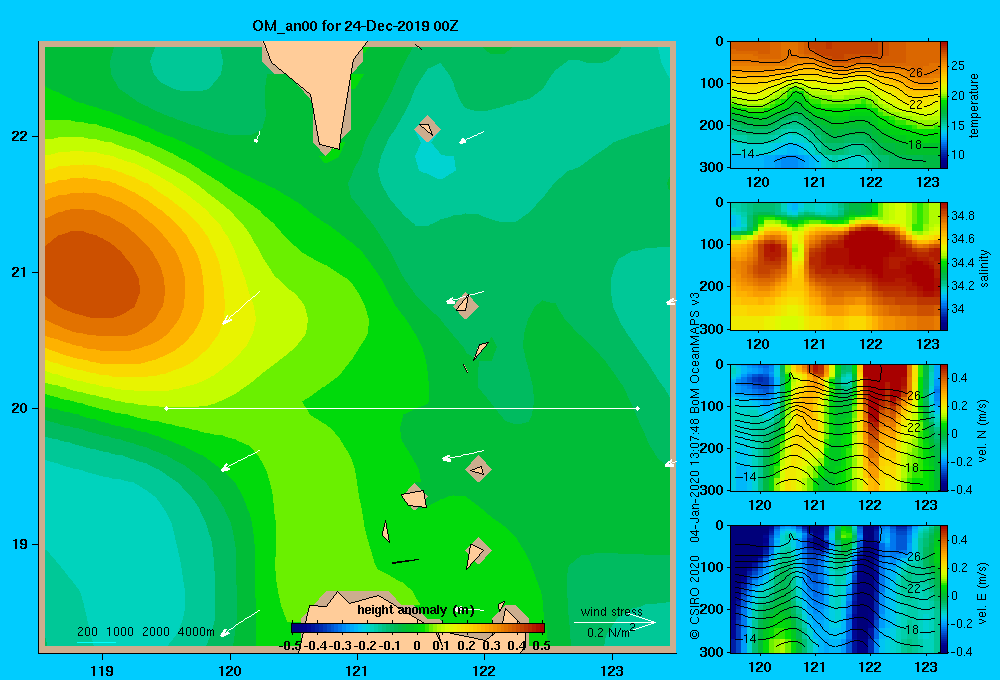Click the eastern endpoint of the white section line
Viewport: 1000px width, 680px height.
pos(638,408)
